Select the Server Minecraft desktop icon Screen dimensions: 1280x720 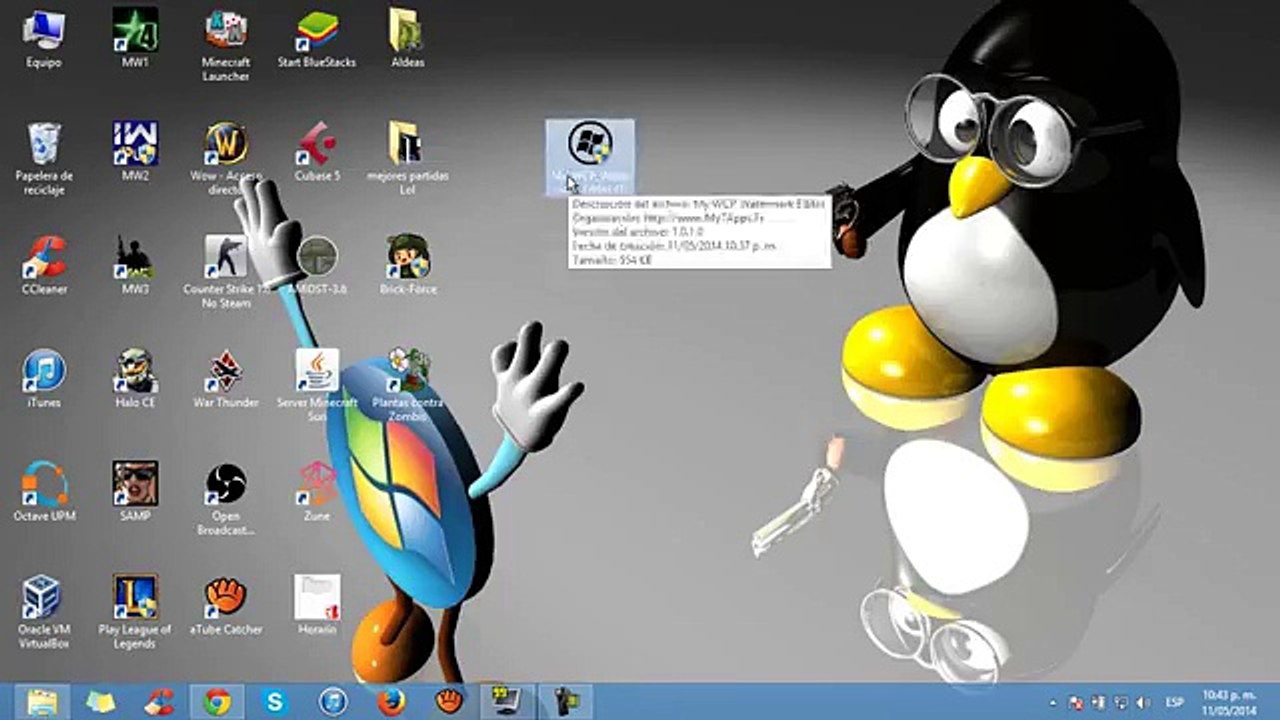tap(317, 386)
